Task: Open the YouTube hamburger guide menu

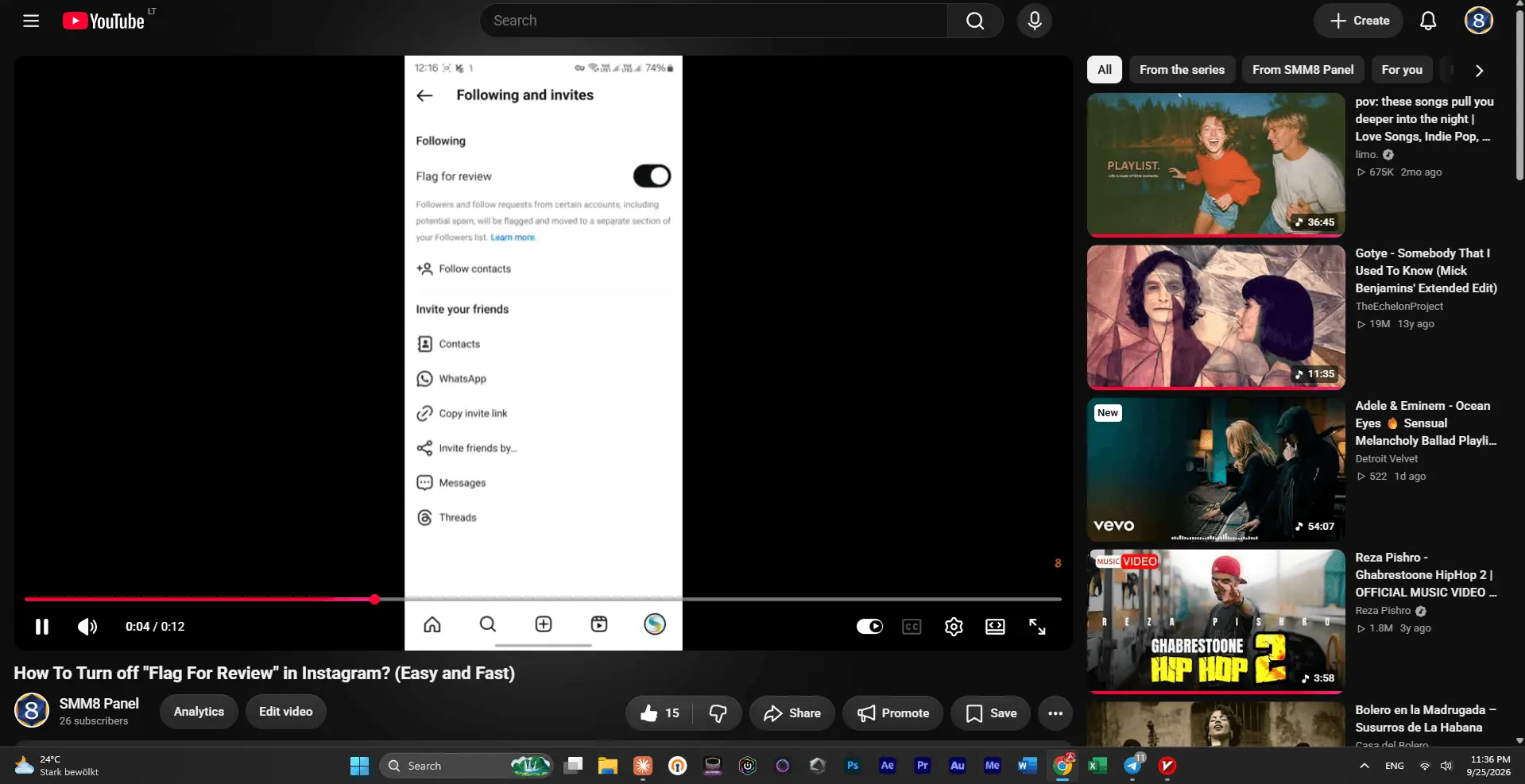Action: [x=31, y=21]
